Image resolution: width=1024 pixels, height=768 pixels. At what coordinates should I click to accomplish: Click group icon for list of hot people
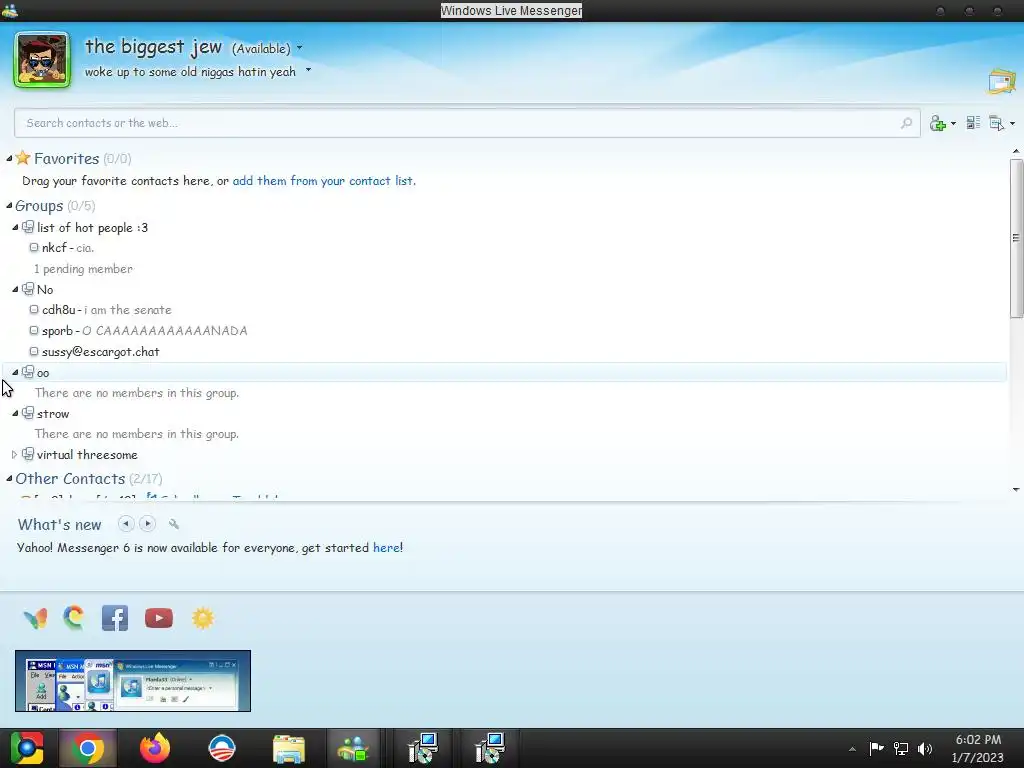(x=28, y=227)
